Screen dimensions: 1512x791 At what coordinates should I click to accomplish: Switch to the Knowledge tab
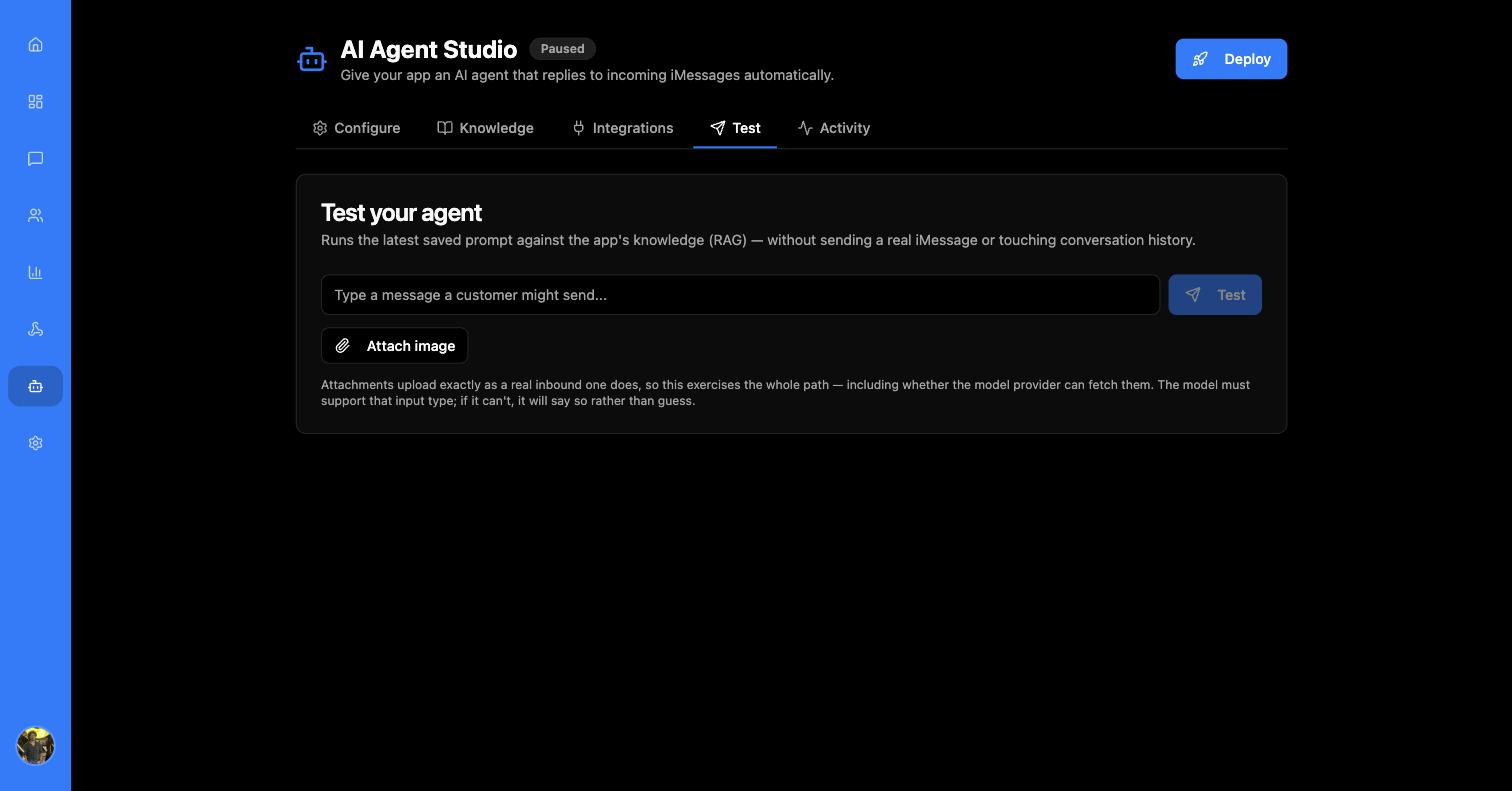485,128
